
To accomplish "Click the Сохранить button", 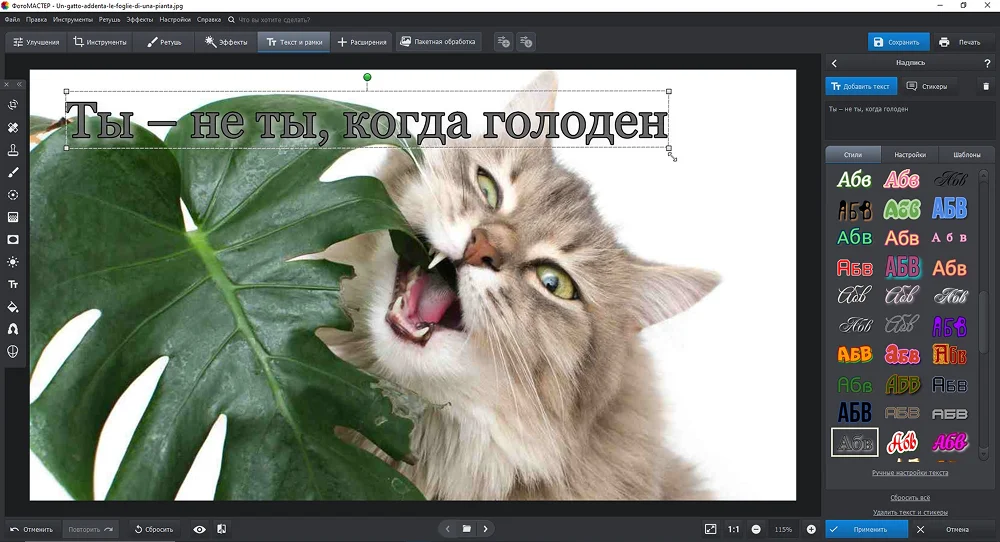I will [x=897, y=42].
